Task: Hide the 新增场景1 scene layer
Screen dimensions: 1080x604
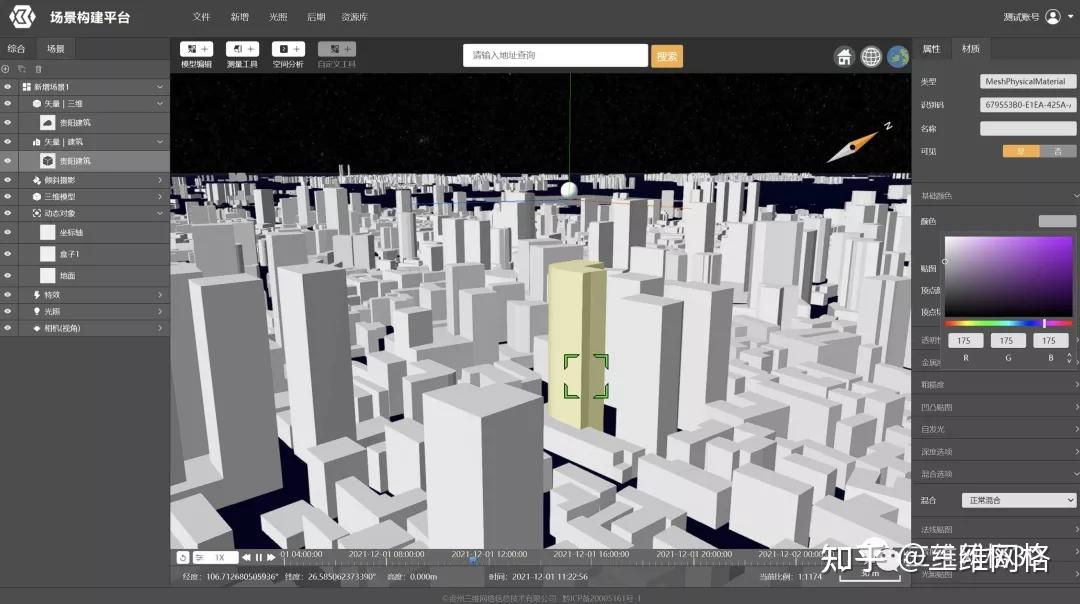Action: [8, 87]
